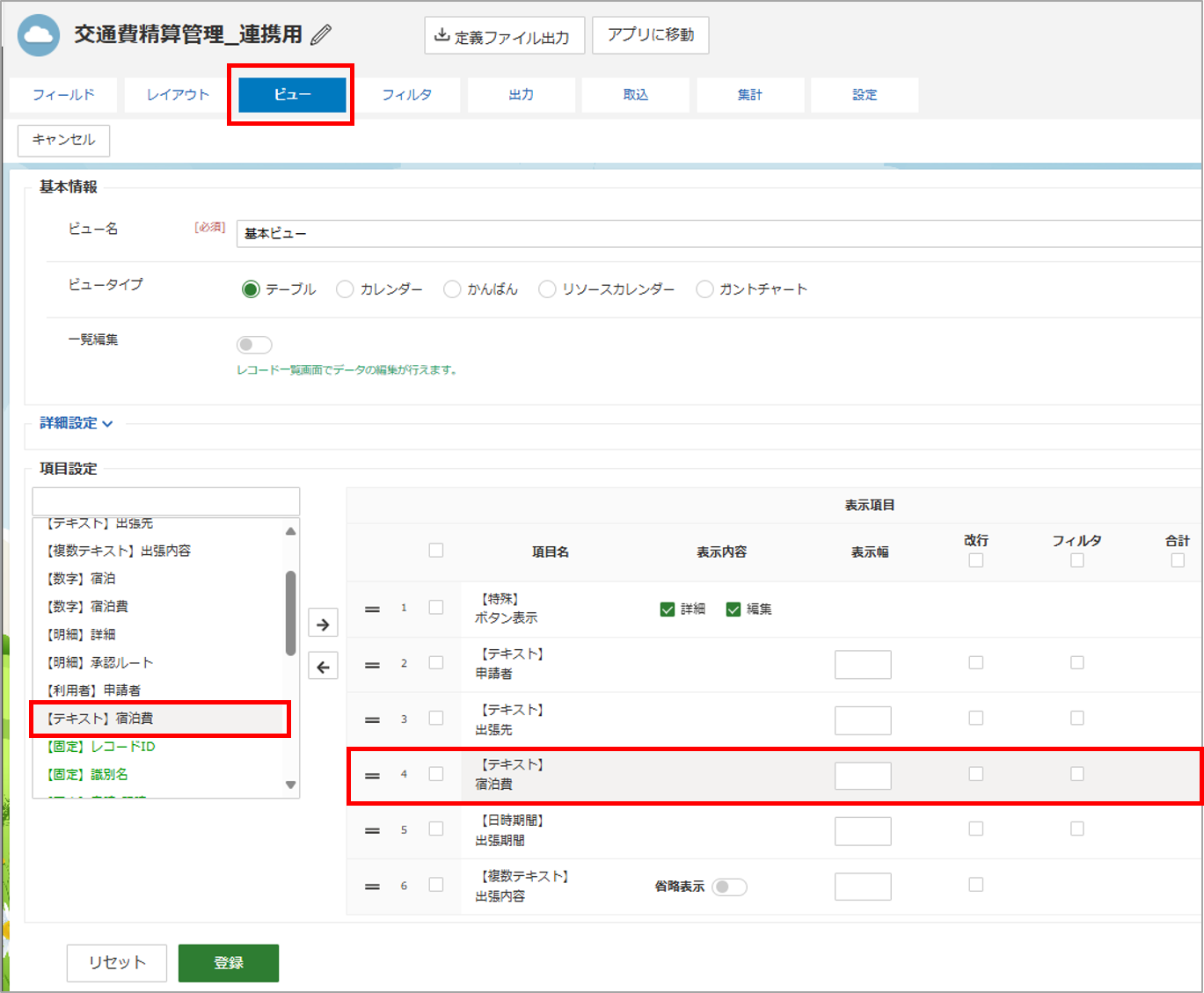This screenshot has height=993, width=1204.
Task: Click the 表示幅 field for 宿泊費 row
Action: coord(863,776)
